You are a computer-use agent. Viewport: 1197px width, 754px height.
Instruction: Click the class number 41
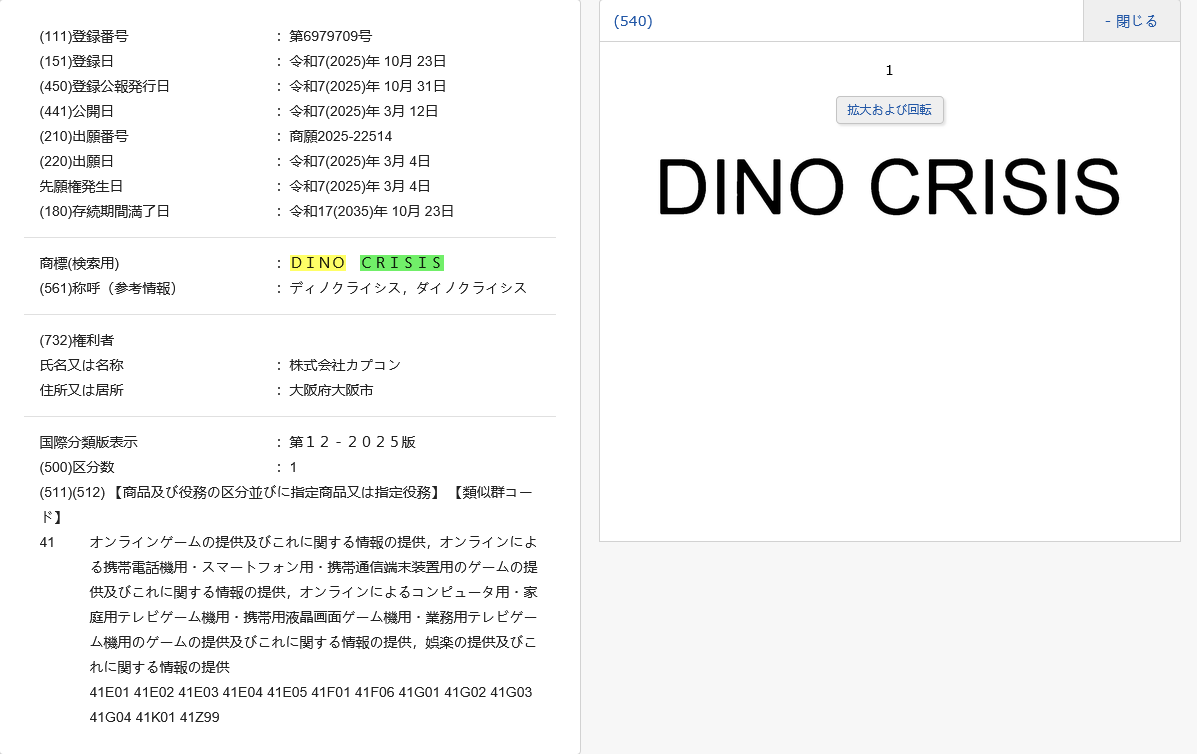[x=47, y=543]
